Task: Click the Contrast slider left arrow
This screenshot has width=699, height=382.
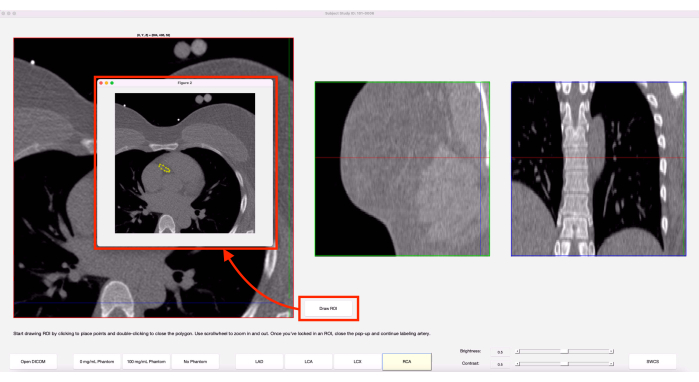Action: pyautogui.click(x=518, y=364)
